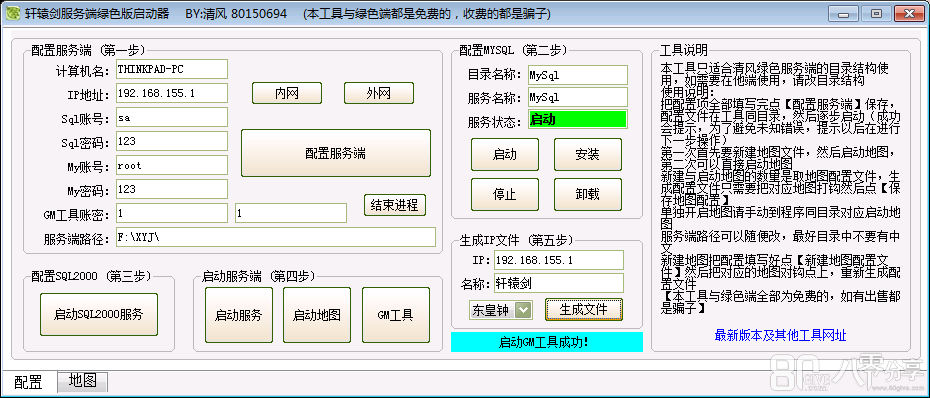
Task: Click the MySQL 目录名称 field
Action: (578, 75)
